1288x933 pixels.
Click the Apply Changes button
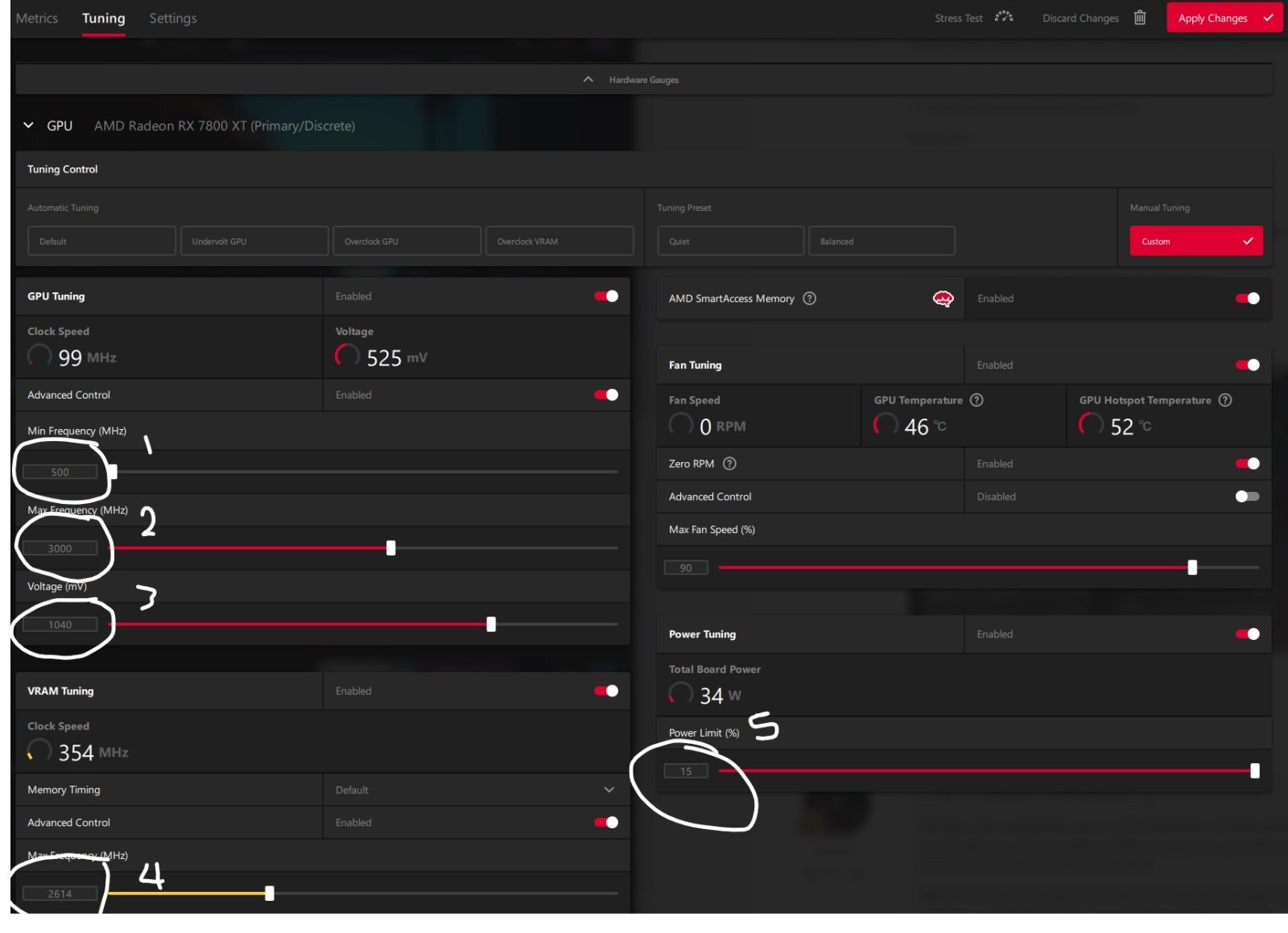pos(1224,18)
